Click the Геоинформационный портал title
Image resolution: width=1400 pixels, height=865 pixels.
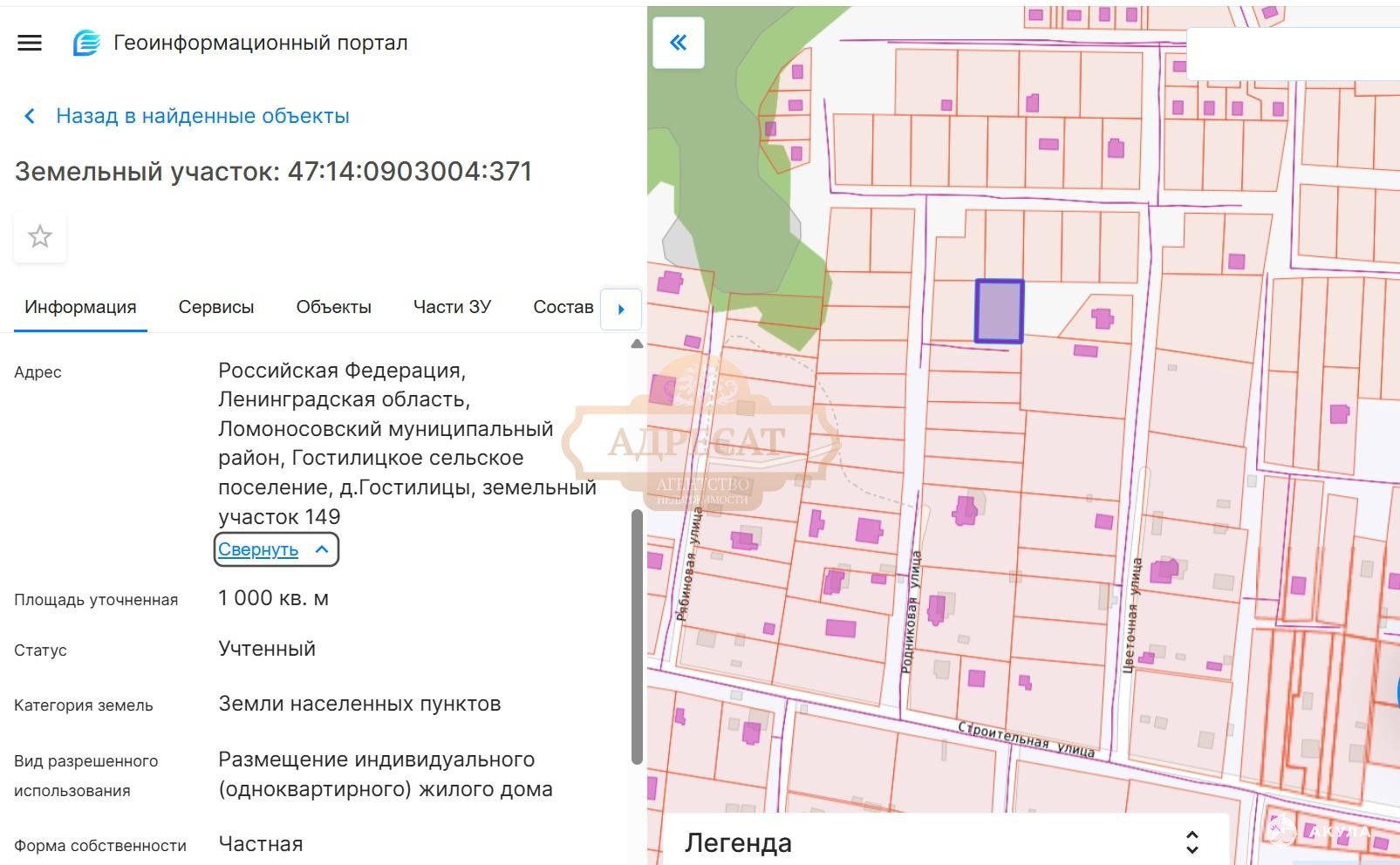[260, 43]
